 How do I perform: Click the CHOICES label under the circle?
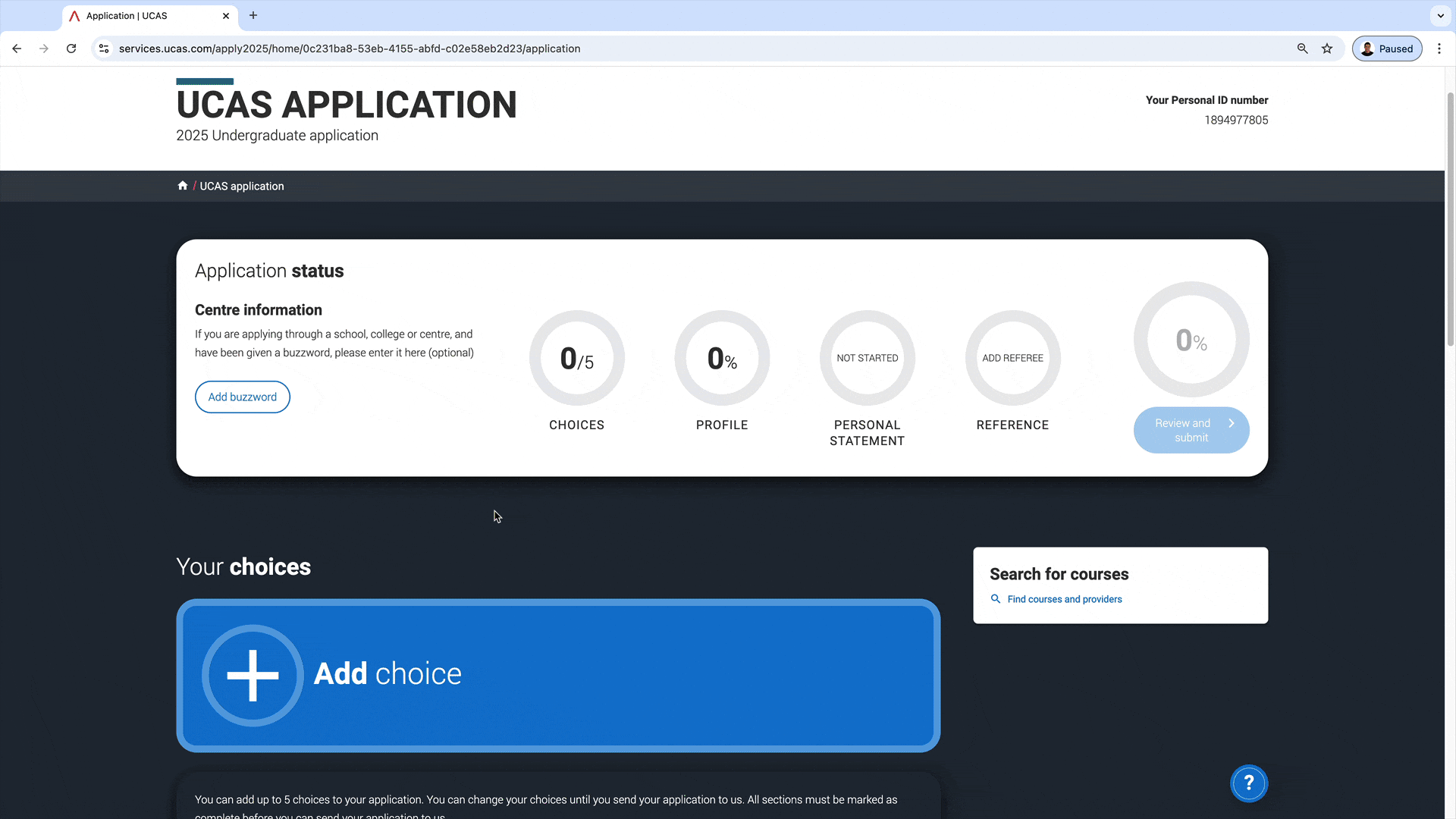coord(577,425)
